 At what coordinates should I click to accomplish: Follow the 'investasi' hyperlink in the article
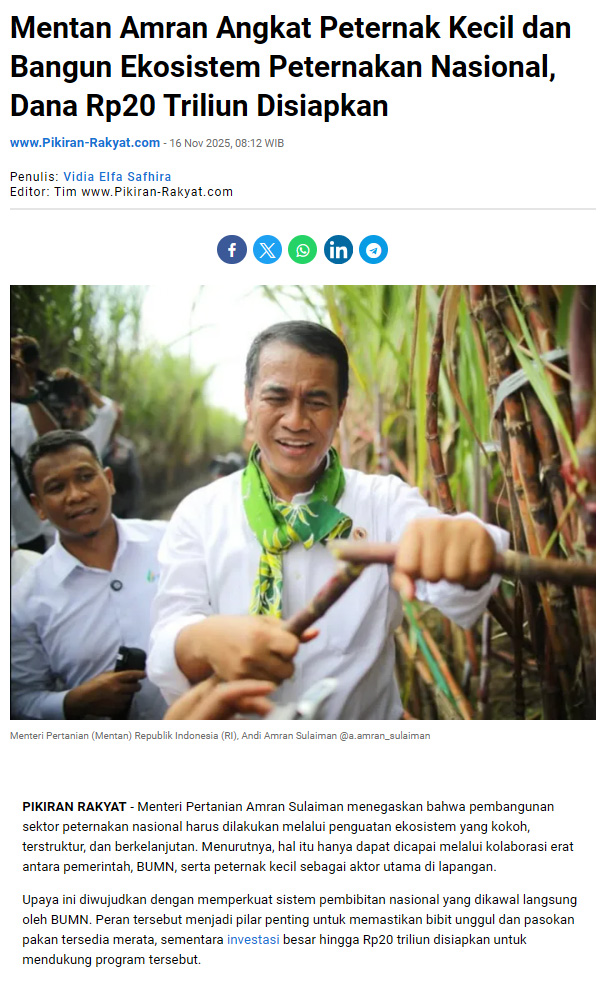click(253, 940)
